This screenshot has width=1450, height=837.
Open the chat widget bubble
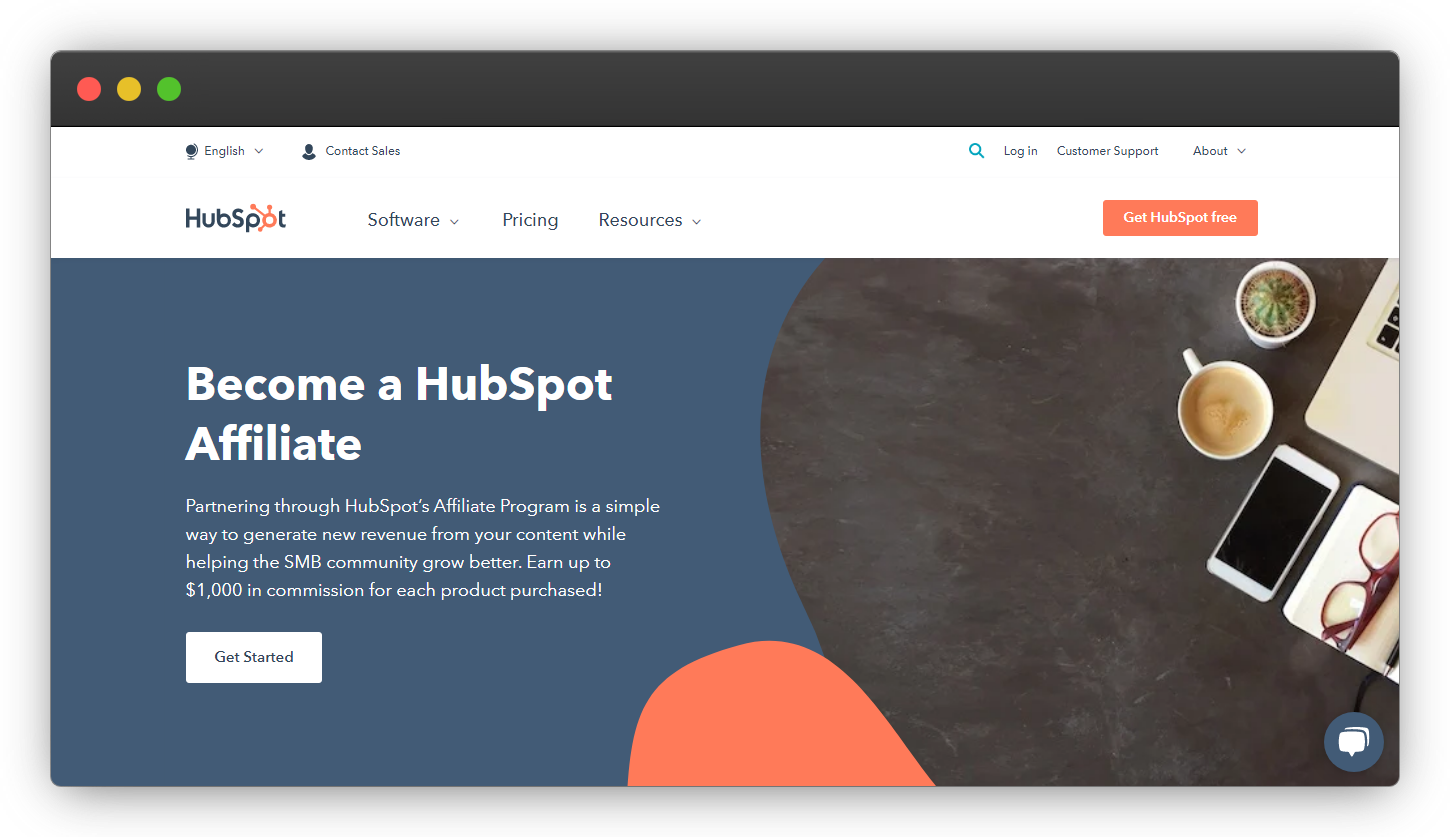pyautogui.click(x=1353, y=742)
